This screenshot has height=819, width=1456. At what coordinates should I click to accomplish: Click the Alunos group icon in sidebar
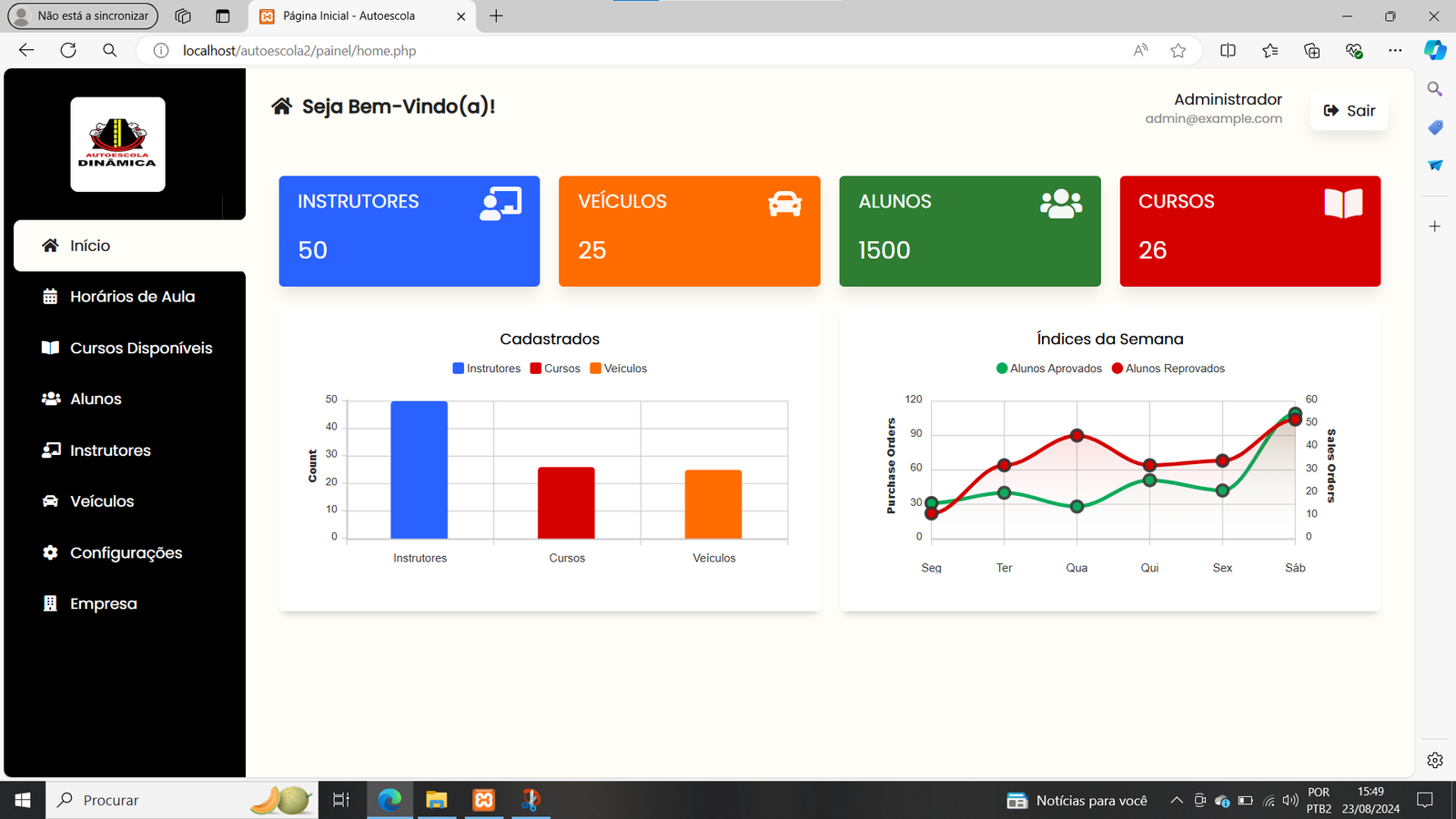click(51, 399)
